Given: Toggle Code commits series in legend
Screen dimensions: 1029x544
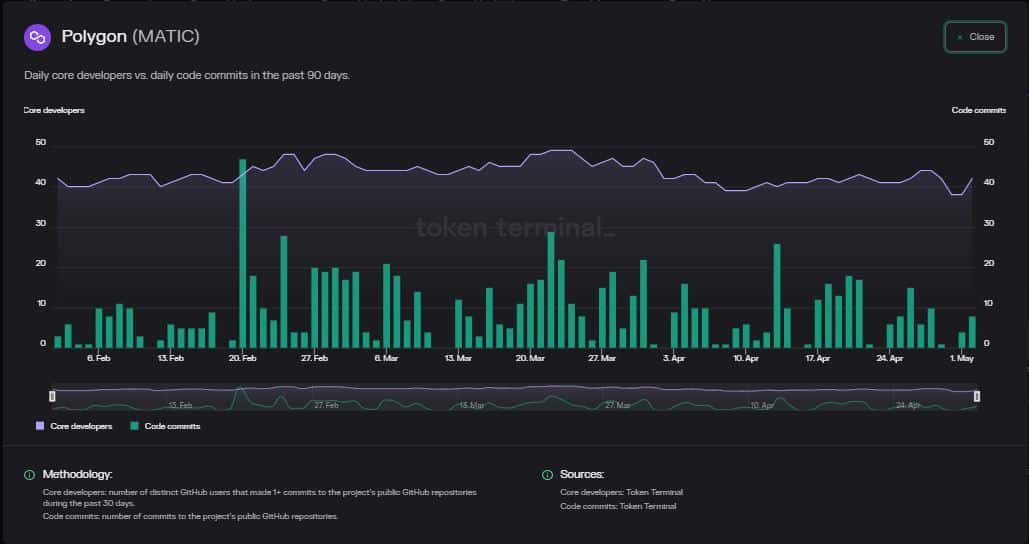Looking at the screenshot, I should click(165, 426).
